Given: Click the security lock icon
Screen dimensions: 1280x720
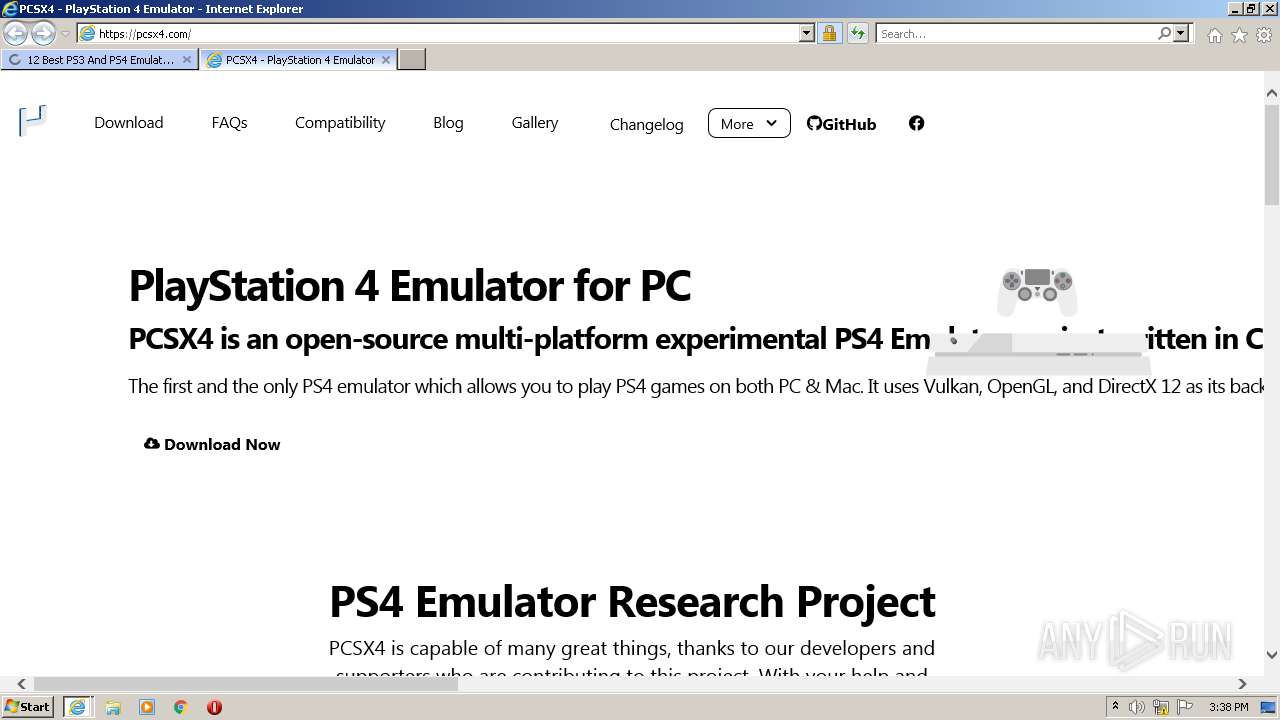Looking at the screenshot, I should pyautogui.click(x=829, y=33).
